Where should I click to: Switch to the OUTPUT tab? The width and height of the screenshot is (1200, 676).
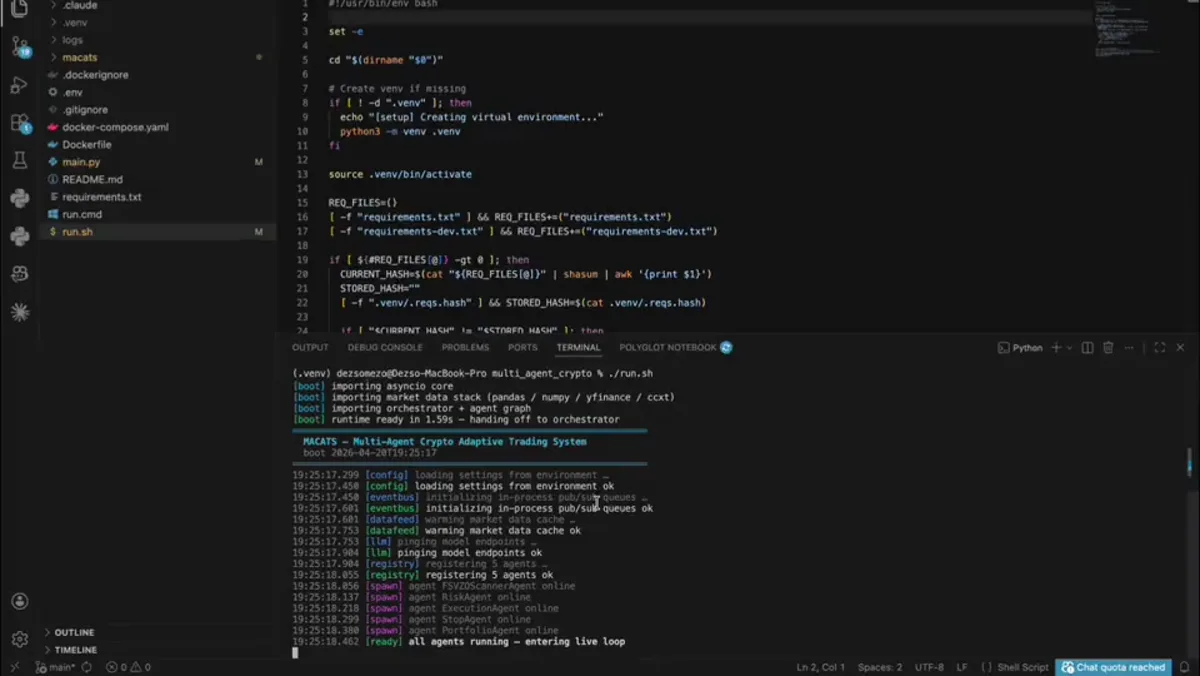coord(310,348)
